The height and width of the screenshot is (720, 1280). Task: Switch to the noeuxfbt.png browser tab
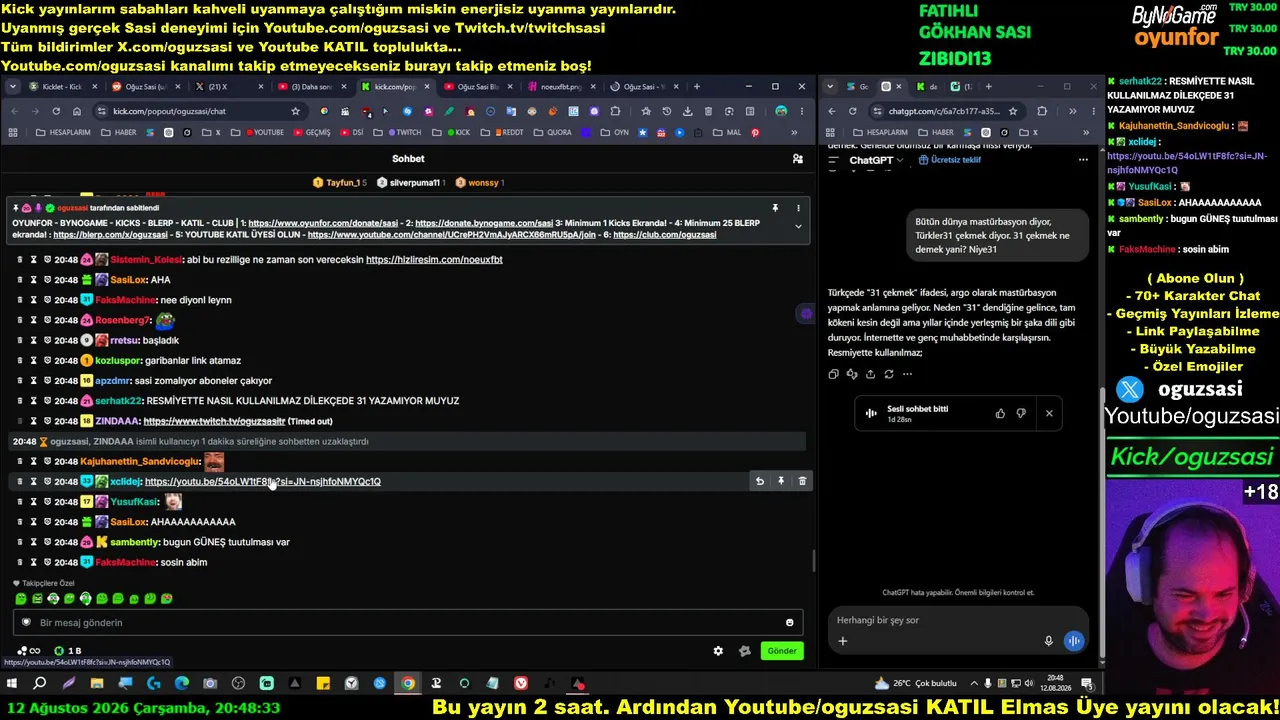560,87
